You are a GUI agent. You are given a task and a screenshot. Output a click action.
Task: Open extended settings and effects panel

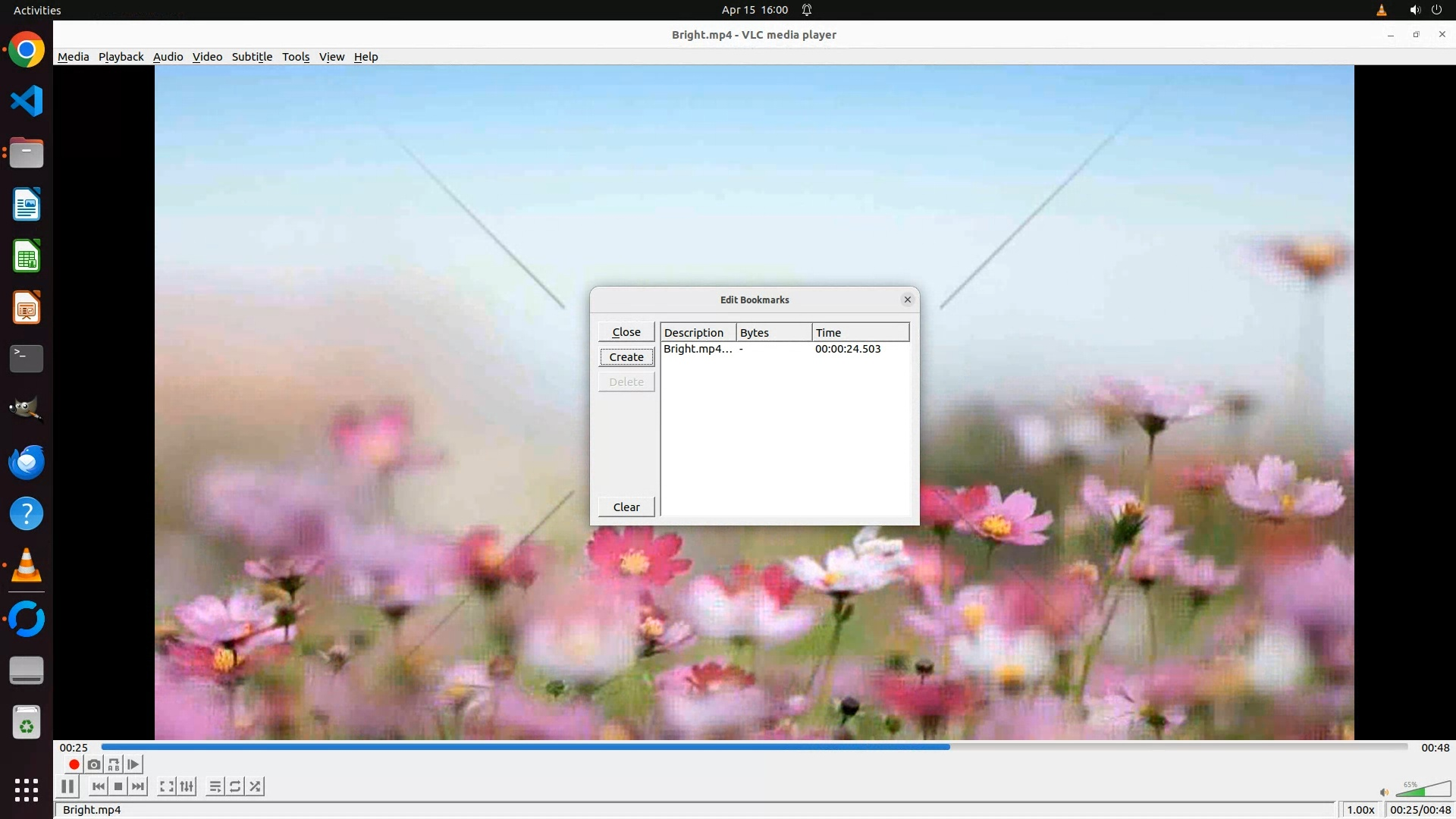[x=187, y=786]
